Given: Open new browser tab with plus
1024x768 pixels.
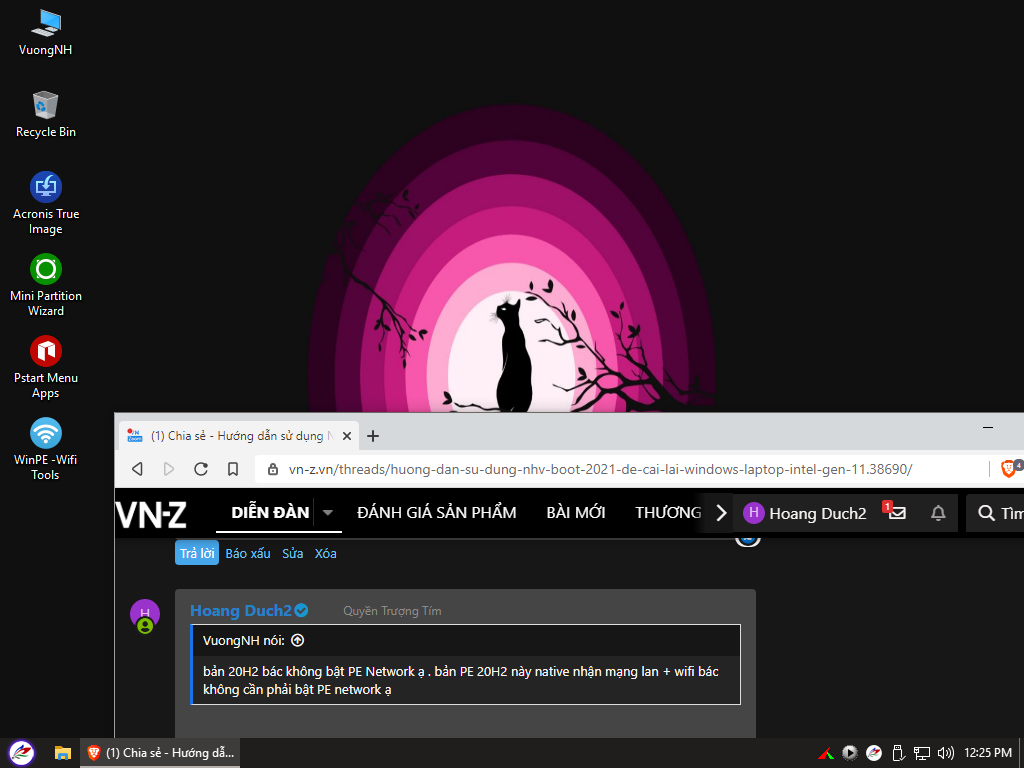Looking at the screenshot, I should [373, 436].
